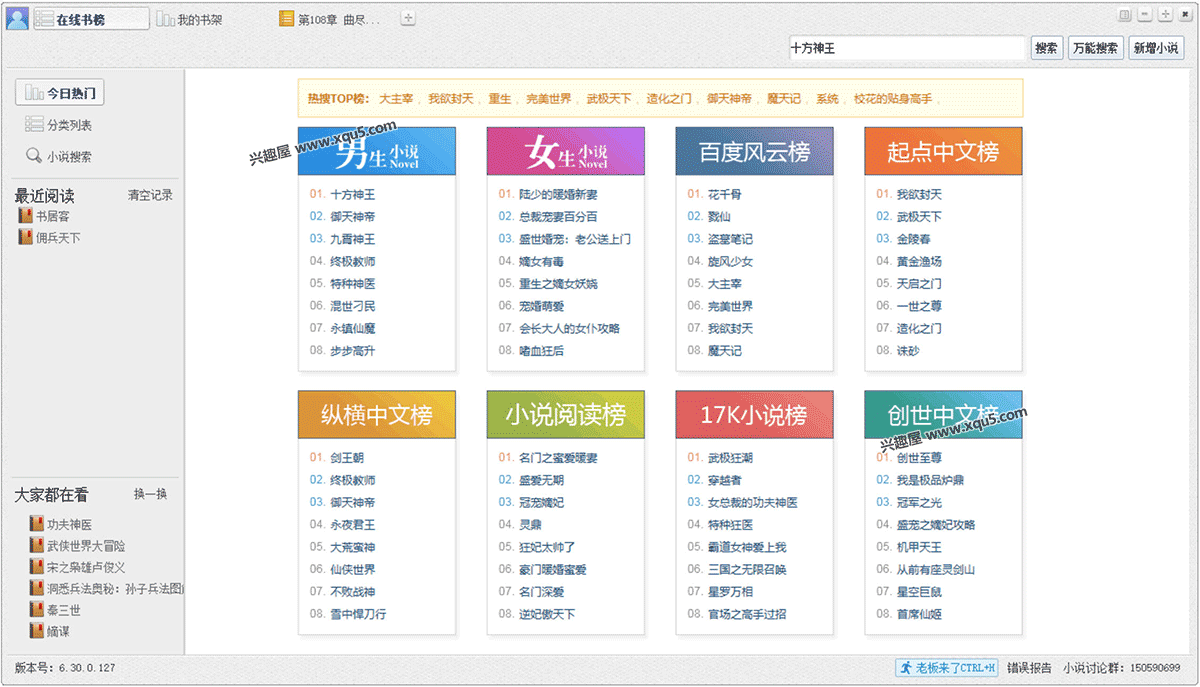The image size is (1200, 687).
Task: Click the 新增小说 button
Action: click(x=1155, y=47)
